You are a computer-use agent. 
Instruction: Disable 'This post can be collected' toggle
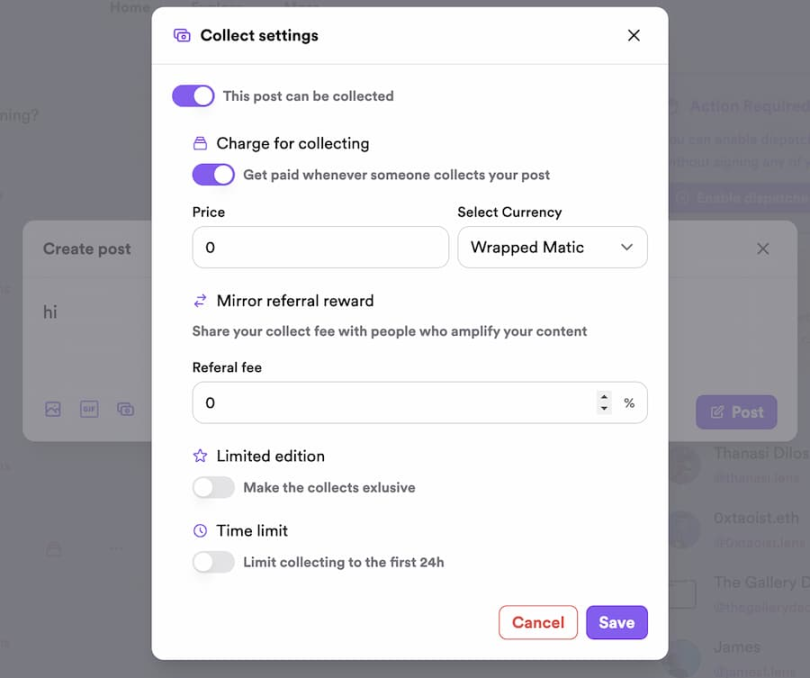[193, 96]
